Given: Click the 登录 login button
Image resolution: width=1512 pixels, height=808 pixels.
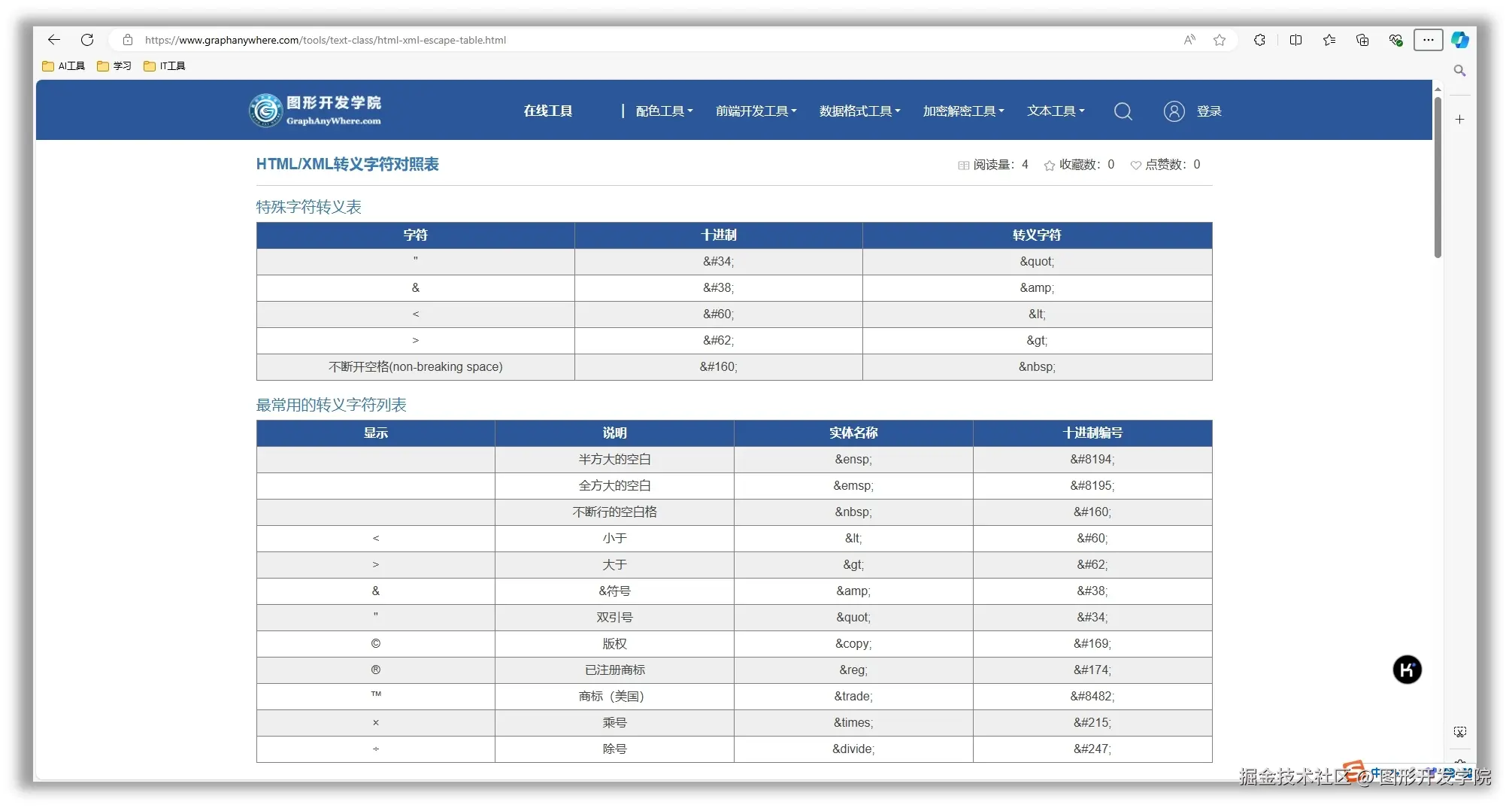Looking at the screenshot, I should (1209, 111).
